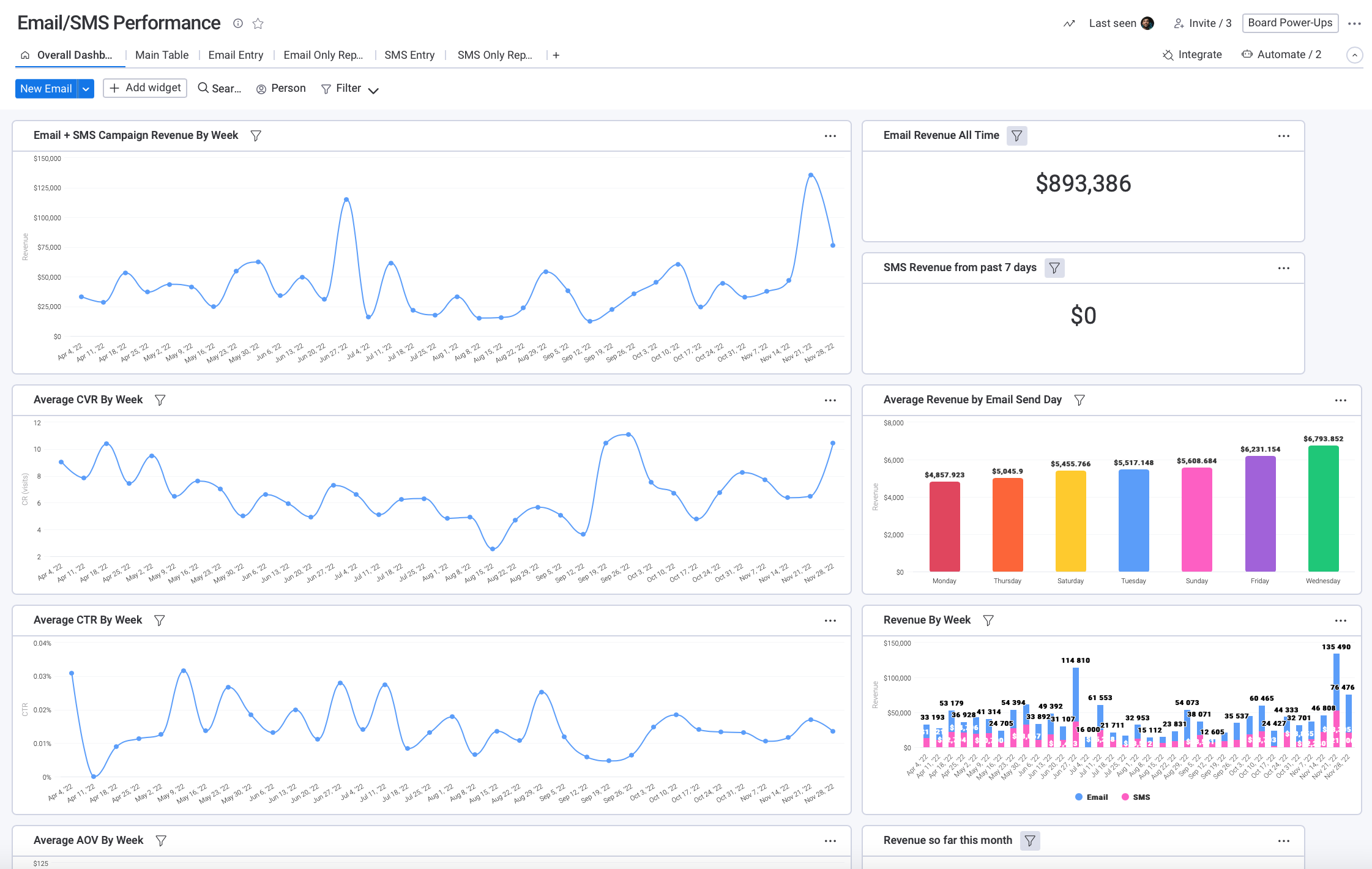1372x869 pixels.
Task: Click the Search field in toolbar
Action: (x=220, y=89)
